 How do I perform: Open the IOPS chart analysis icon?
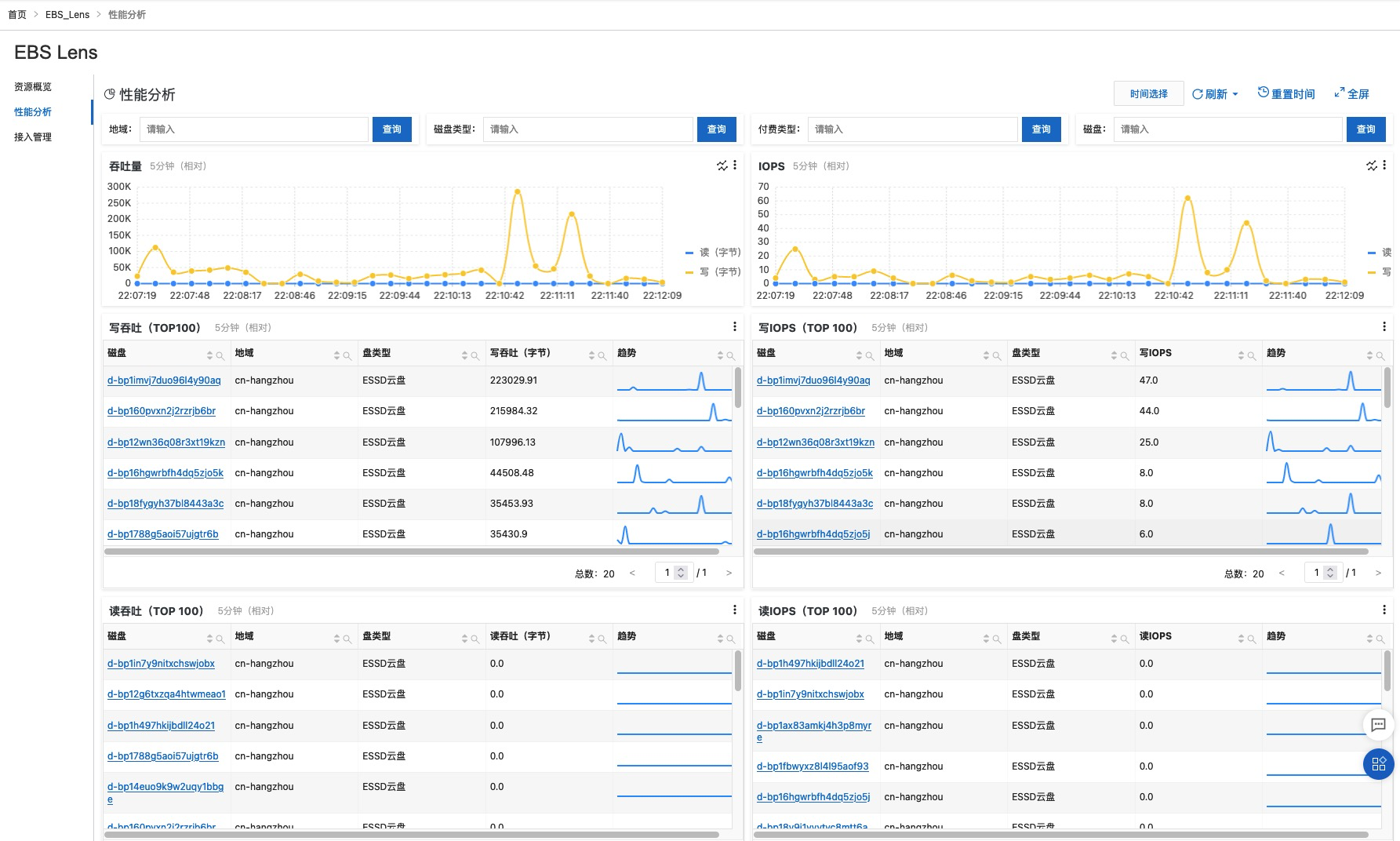coord(1371,166)
